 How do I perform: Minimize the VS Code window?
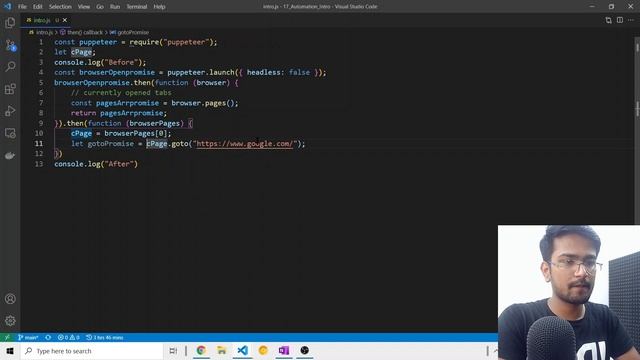coord(592,7)
